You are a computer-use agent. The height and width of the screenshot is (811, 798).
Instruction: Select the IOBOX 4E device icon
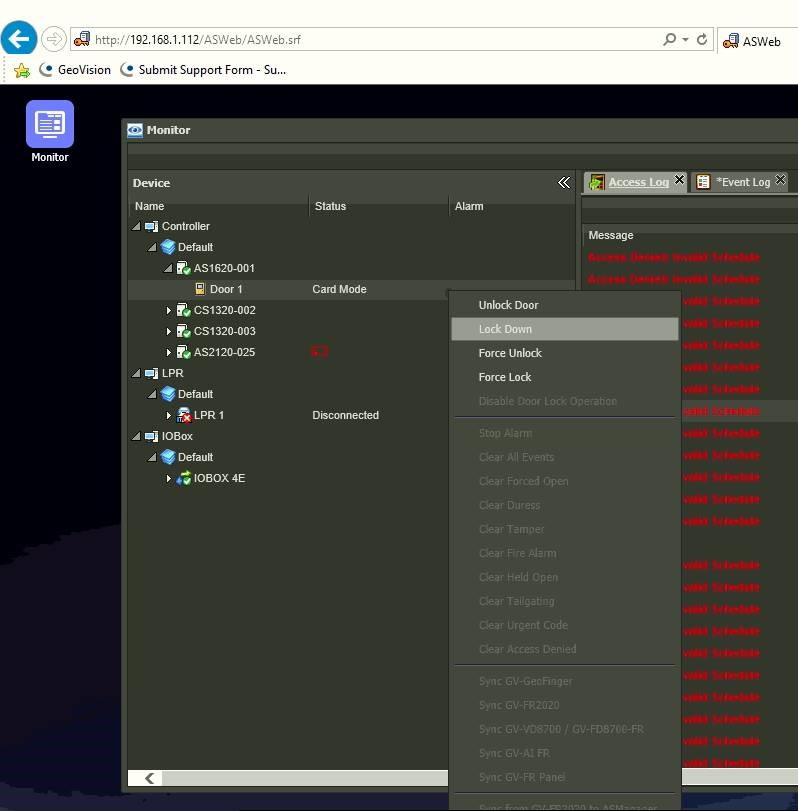[x=184, y=478]
